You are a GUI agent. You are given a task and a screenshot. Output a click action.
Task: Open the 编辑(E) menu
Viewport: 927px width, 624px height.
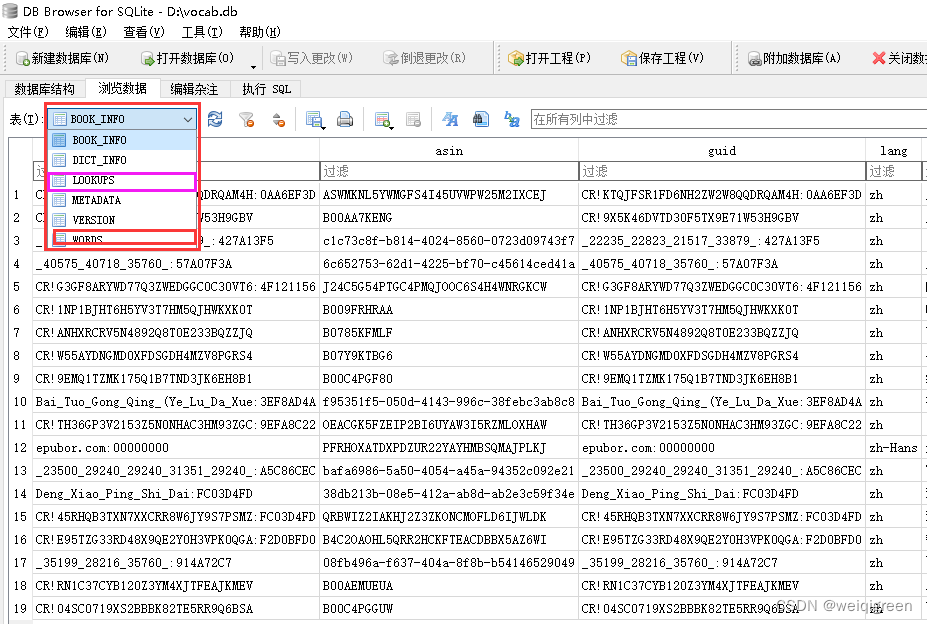click(86, 32)
